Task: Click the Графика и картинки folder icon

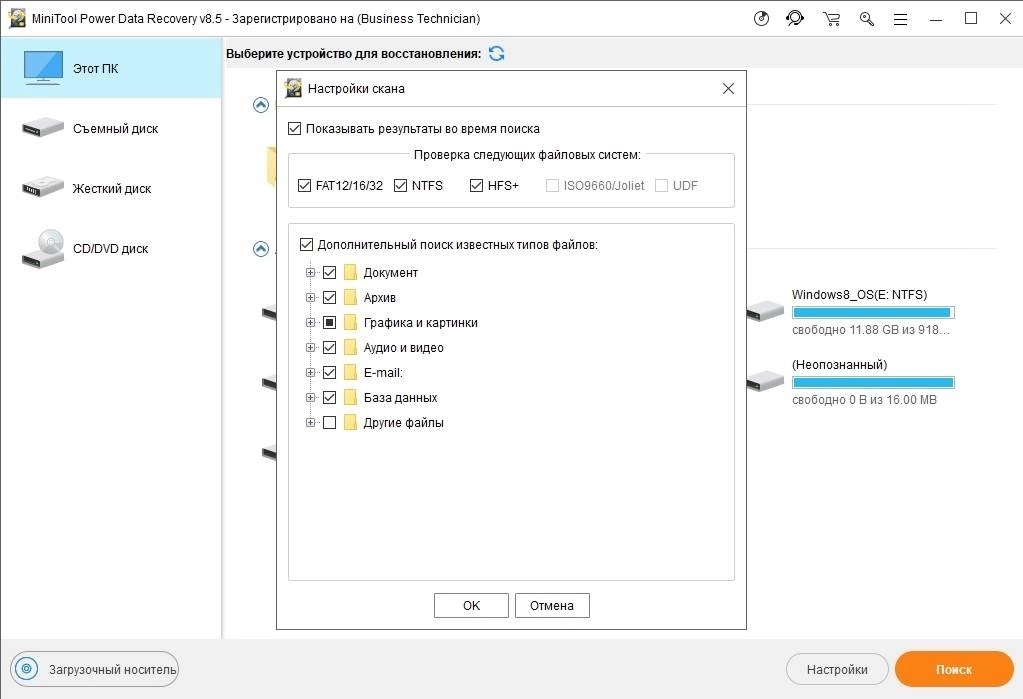Action: (x=351, y=322)
